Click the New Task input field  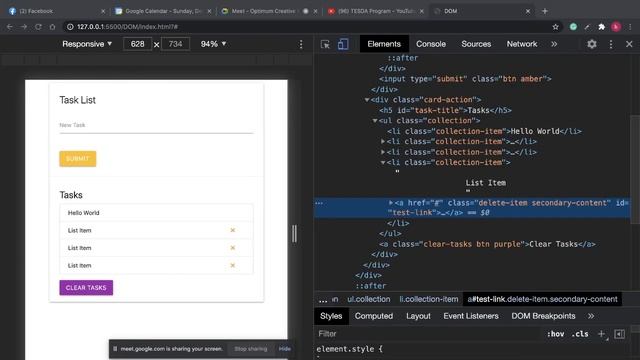click(156, 125)
